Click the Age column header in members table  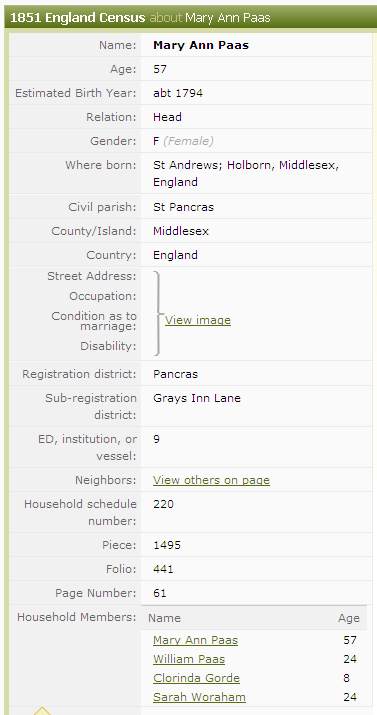click(349, 618)
